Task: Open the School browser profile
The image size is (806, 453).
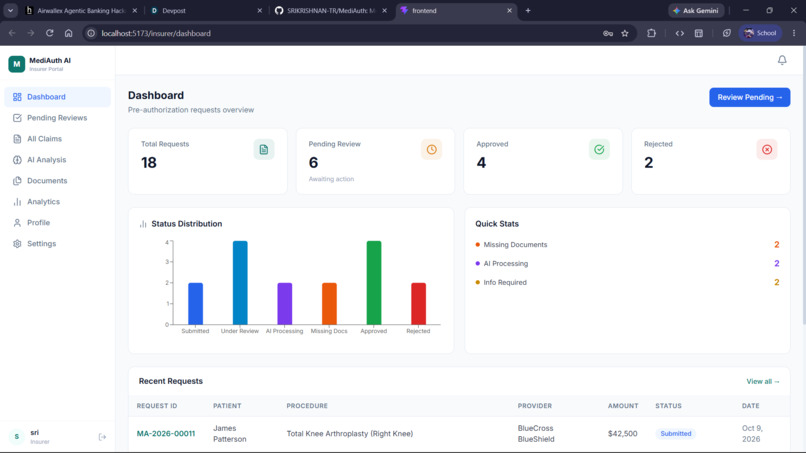Action: 760,33
